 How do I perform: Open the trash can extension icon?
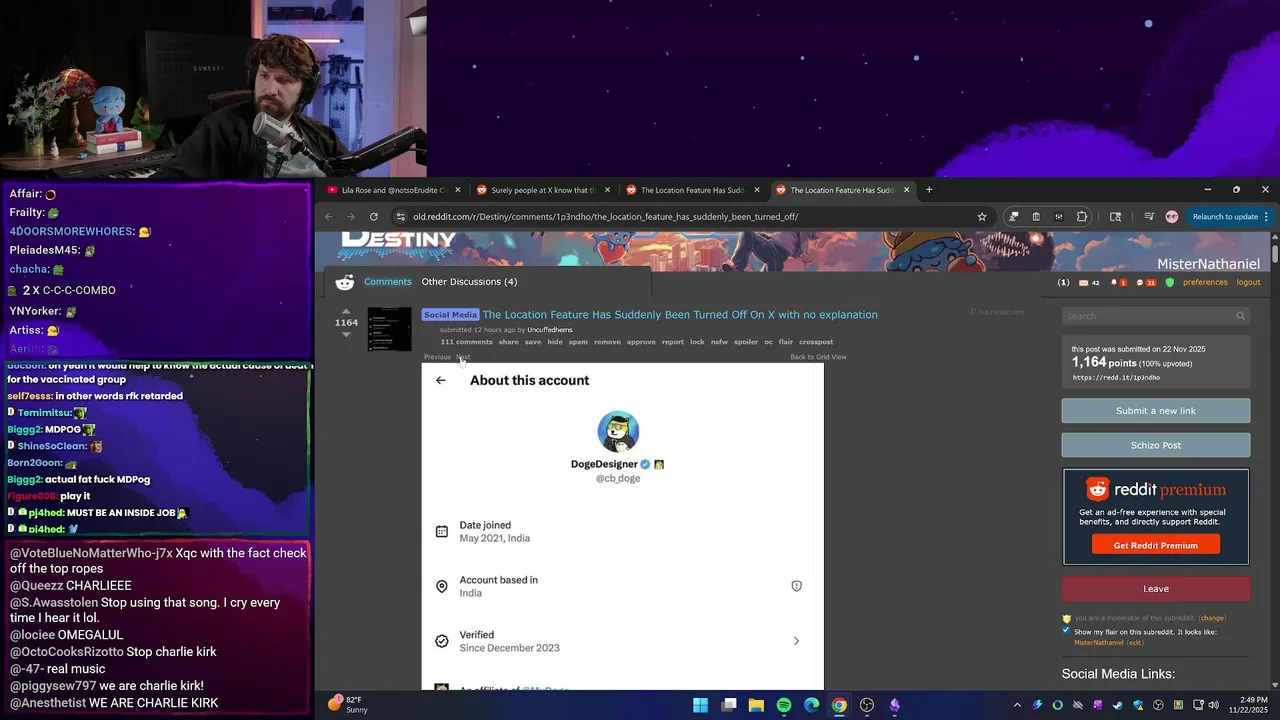(x=1036, y=217)
